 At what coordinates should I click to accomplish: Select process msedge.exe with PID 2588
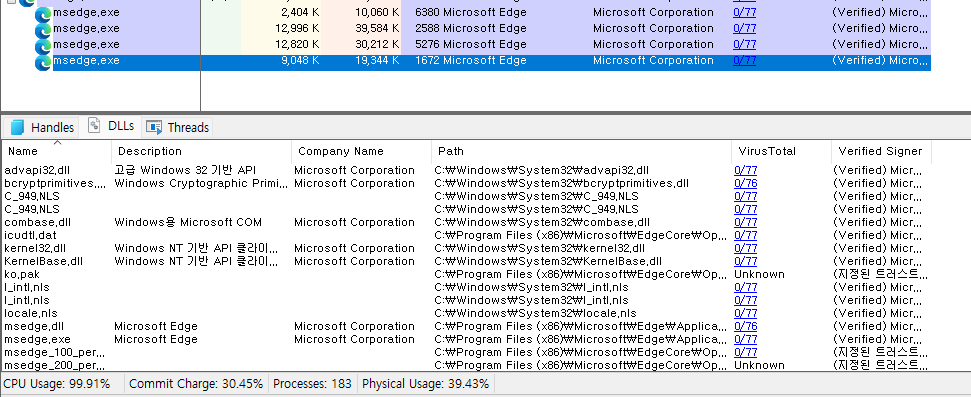(x=86, y=28)
